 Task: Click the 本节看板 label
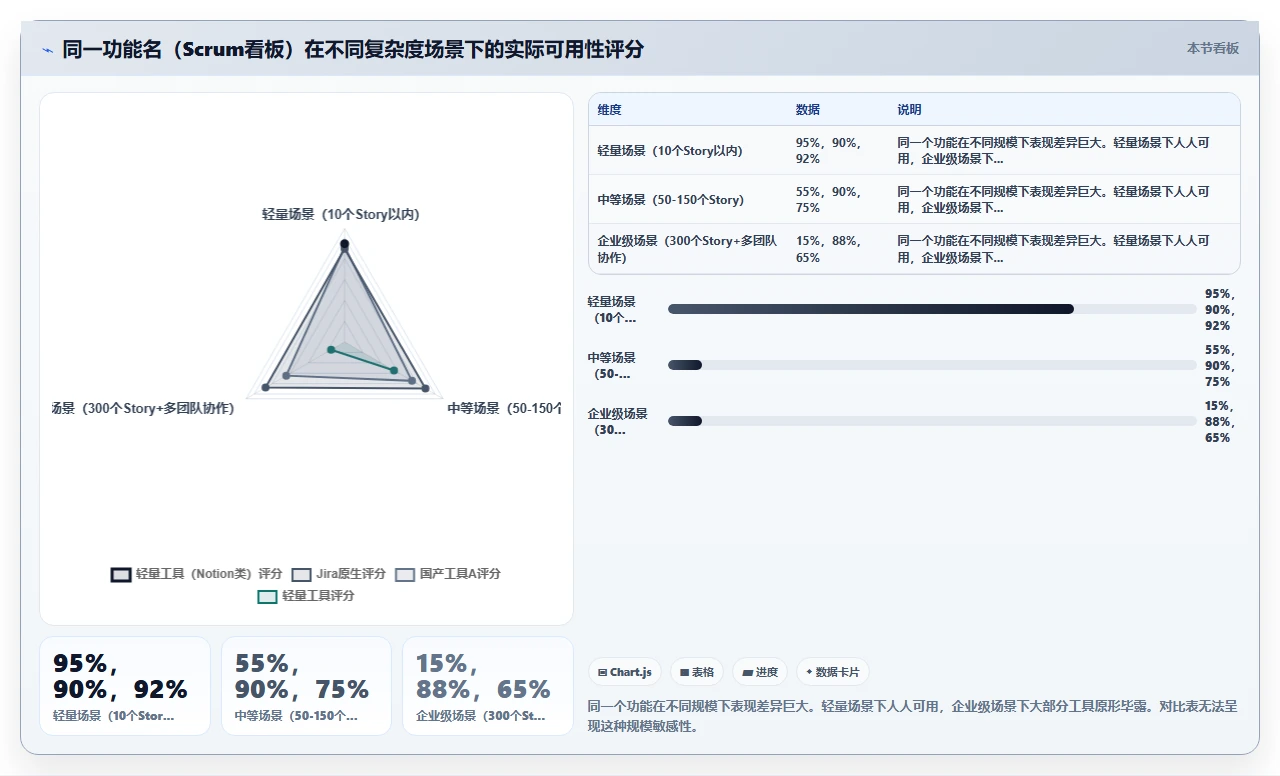point(1213,48)
